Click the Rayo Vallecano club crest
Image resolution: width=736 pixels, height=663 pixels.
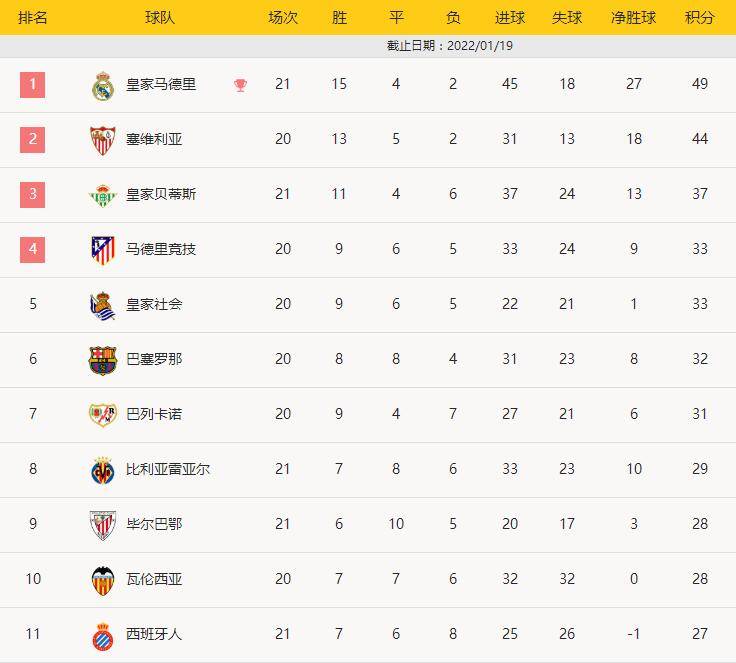click(x=102, y=414)
